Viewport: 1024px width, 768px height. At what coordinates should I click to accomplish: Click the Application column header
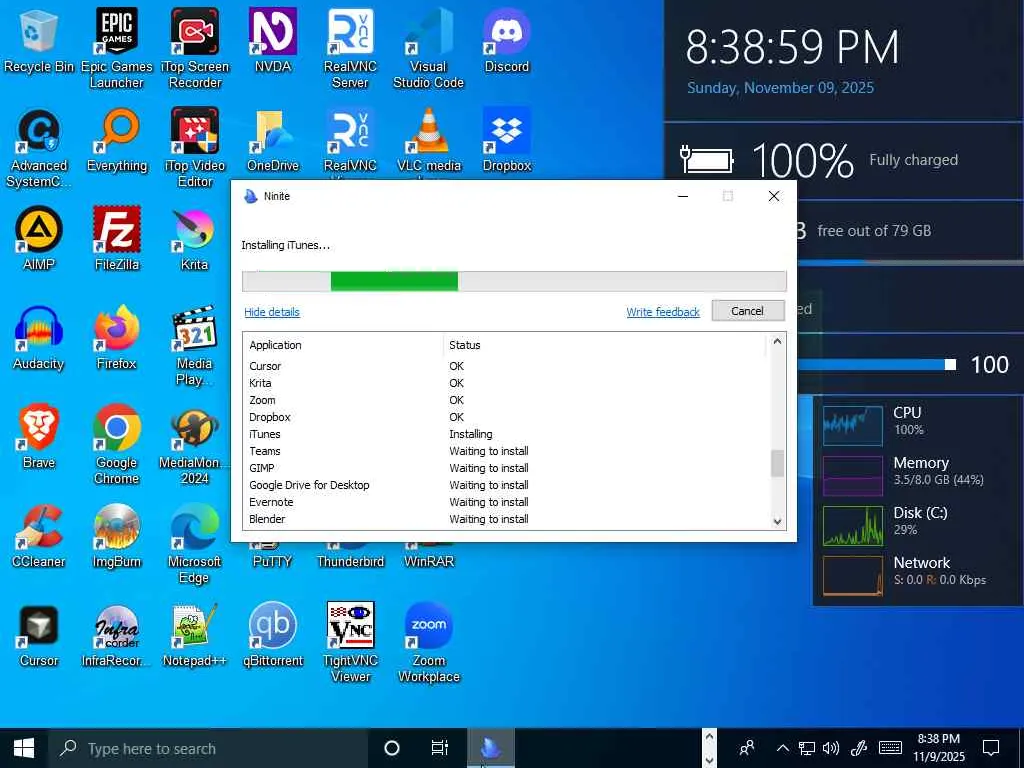344,345
